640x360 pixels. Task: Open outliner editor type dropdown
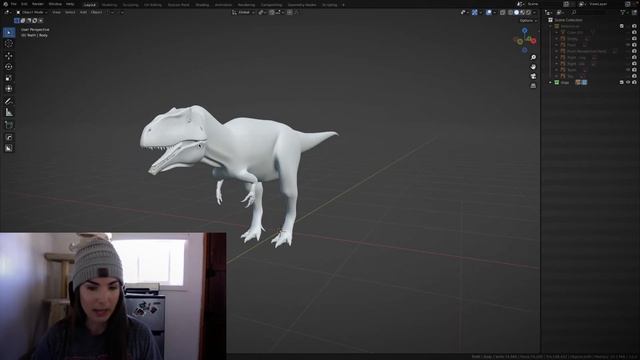point(549,13)
